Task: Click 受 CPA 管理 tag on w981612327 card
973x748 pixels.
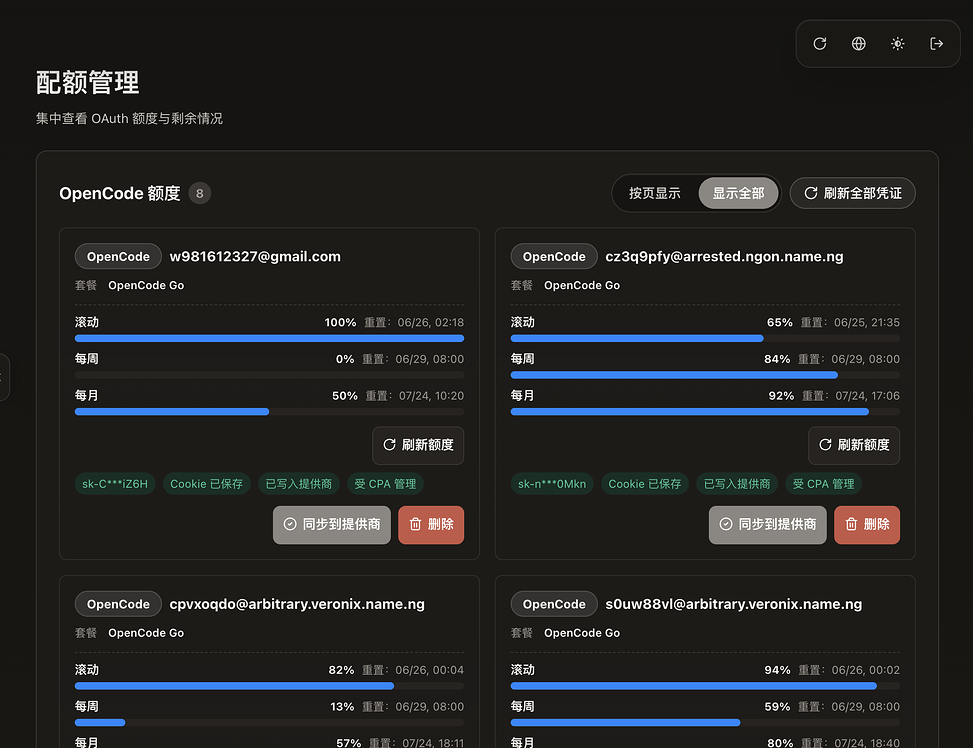Action: pyautogui.click(x=385, y=484)
